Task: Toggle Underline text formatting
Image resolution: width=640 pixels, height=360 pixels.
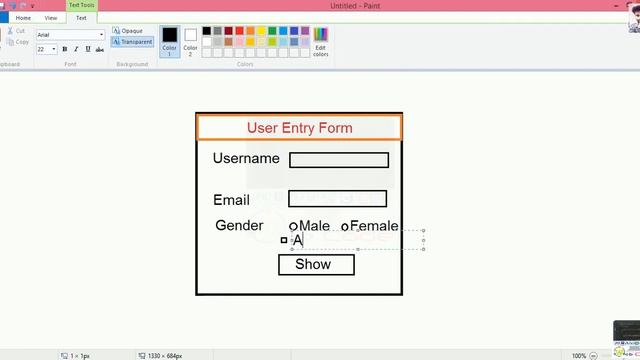Action: point(88,49)
